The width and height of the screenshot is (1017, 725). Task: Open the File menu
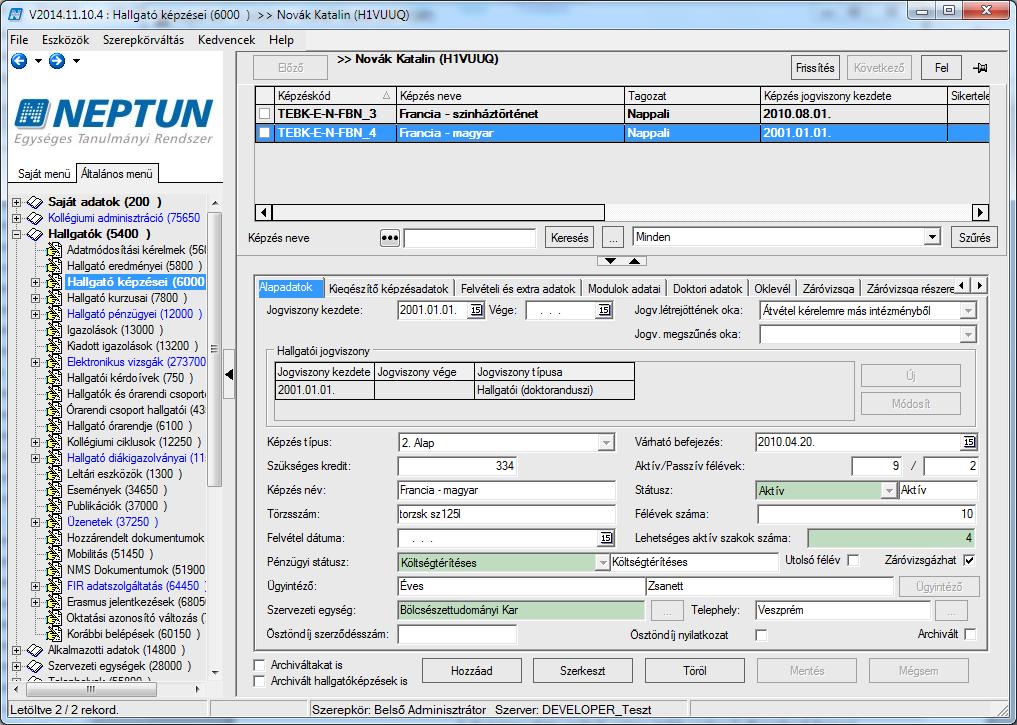19,40
